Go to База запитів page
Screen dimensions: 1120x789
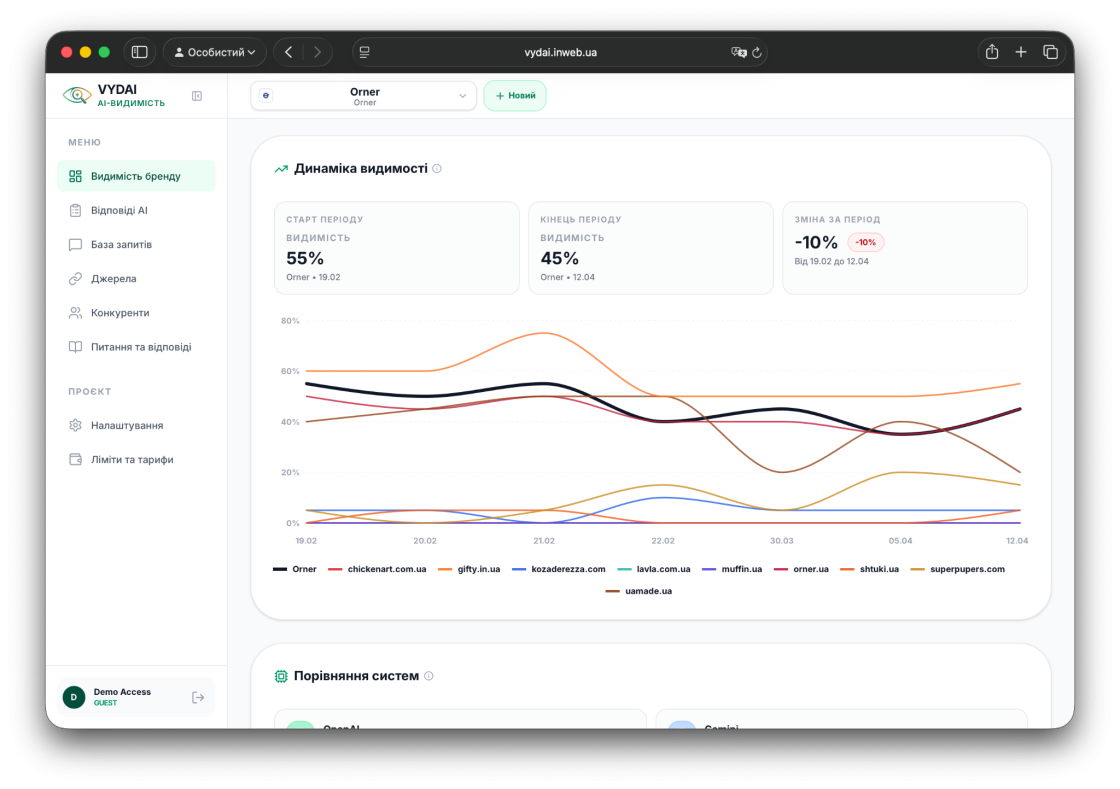pyautogui.click(x=136, y=244)
